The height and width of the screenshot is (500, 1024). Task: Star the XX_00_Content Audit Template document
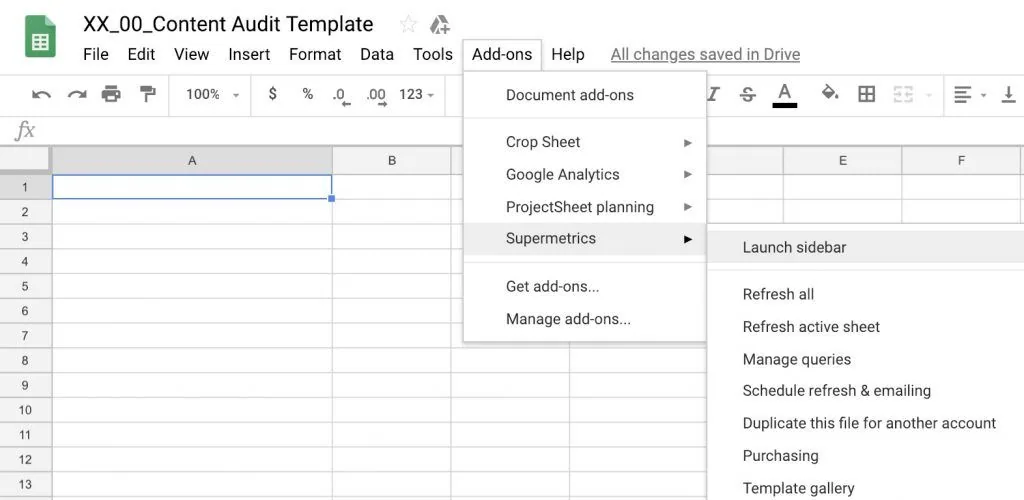[408, 25]
